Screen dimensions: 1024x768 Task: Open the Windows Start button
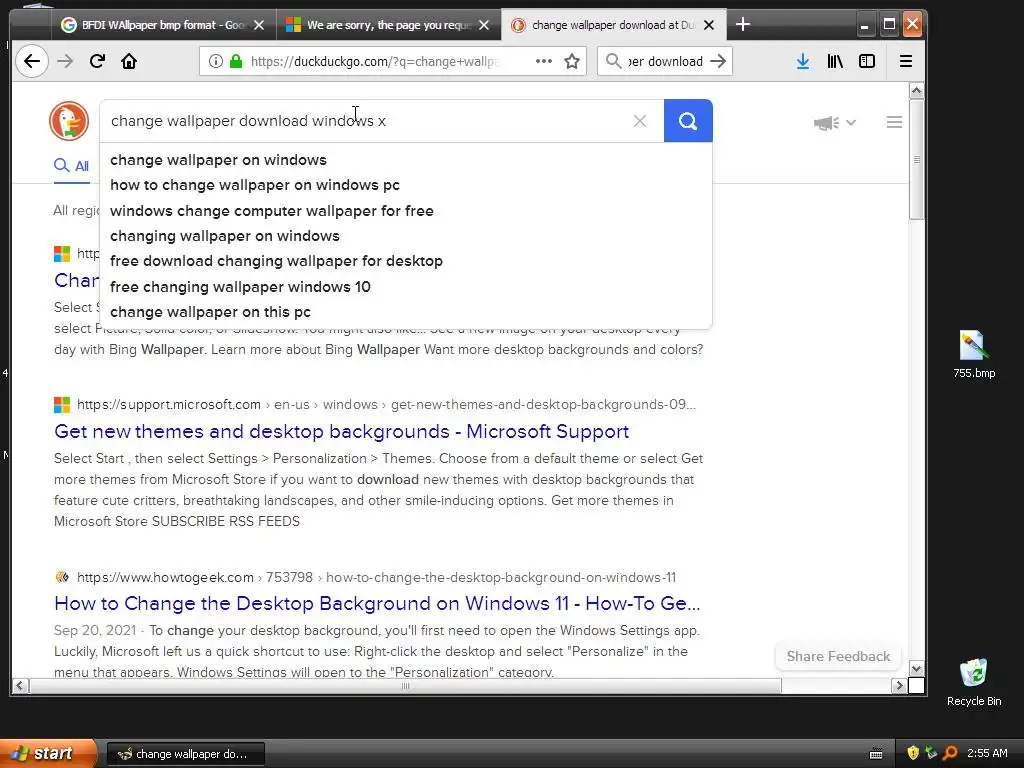click(x=47, y=754)
